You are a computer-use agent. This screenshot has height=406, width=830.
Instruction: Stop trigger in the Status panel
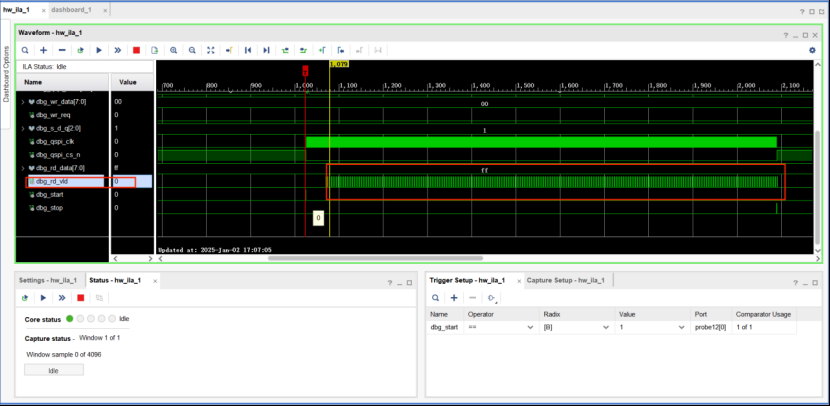[80, 298]
